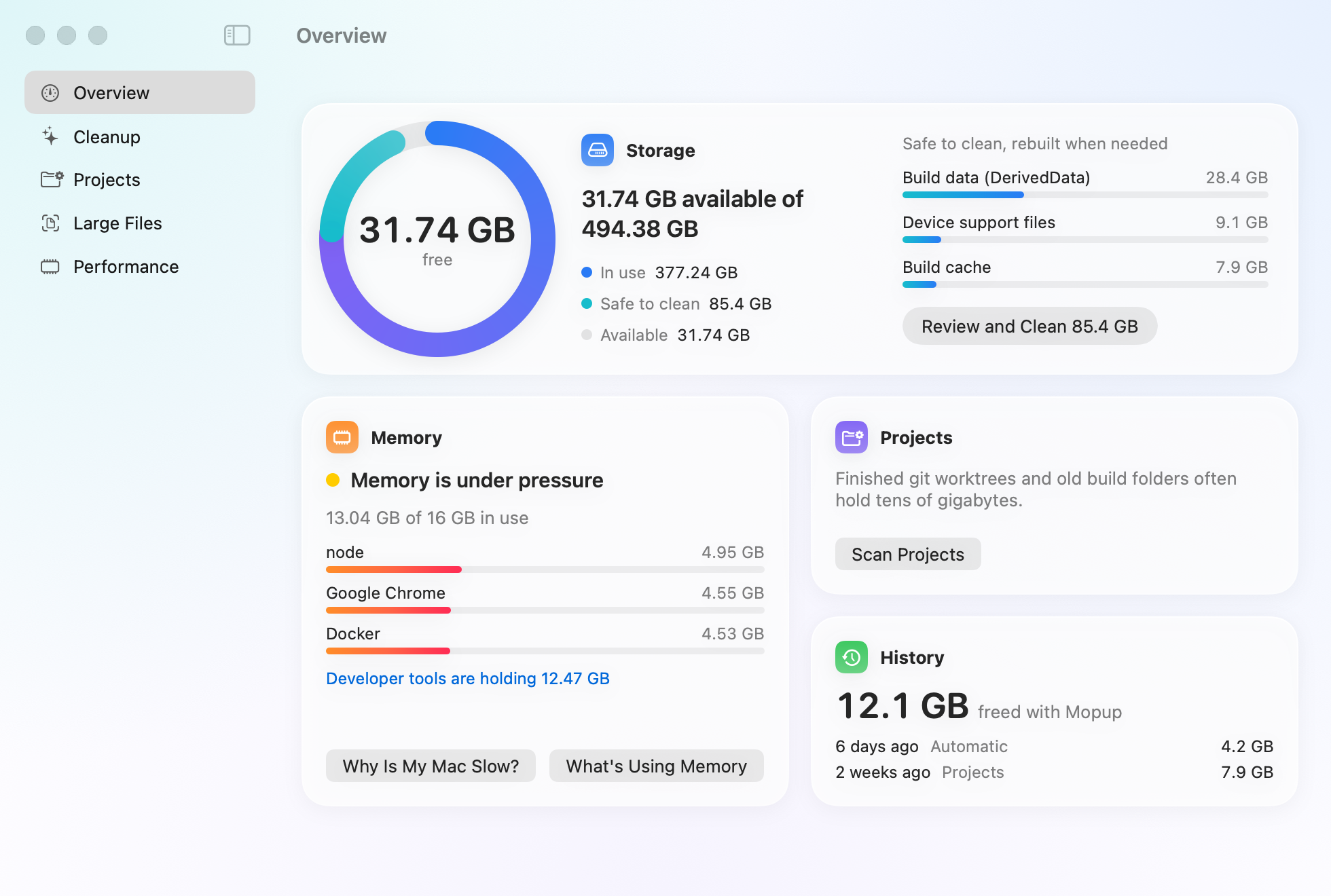Viewport: 1331px width, 896px height.
Task: Select the Build data (DerivedData) label
Action: [x=996, y=177]
